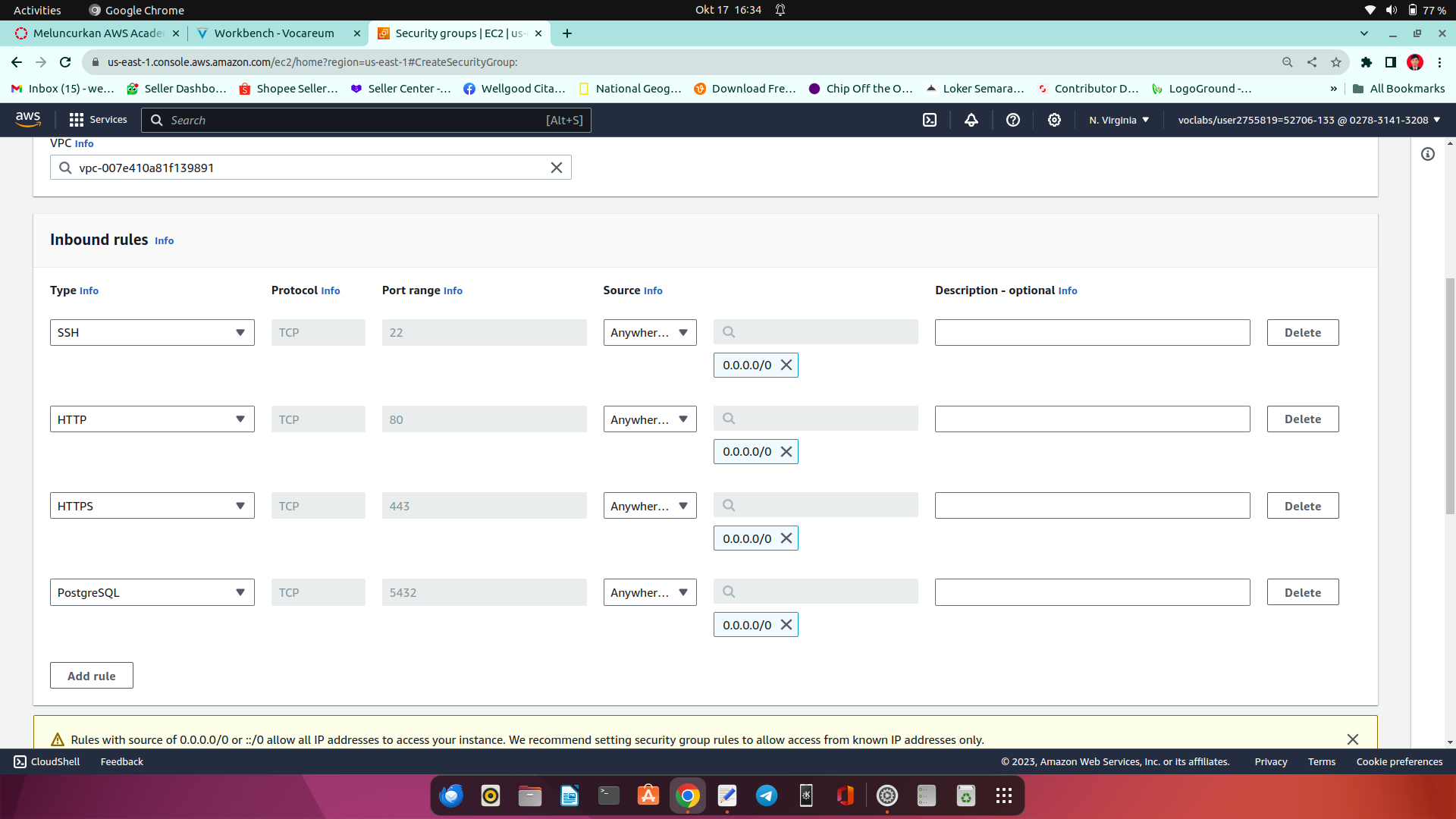Open AWS support help icon
The width and height of the screenshot is (1456, 819).
1012,120
